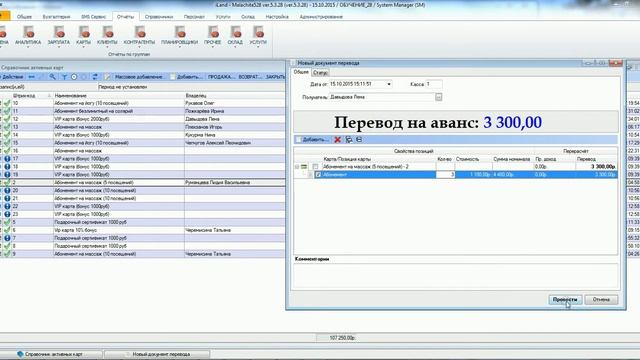Screen dimensions: 640x360
Task: Click the Наименование column header
Action: [118, 96]
